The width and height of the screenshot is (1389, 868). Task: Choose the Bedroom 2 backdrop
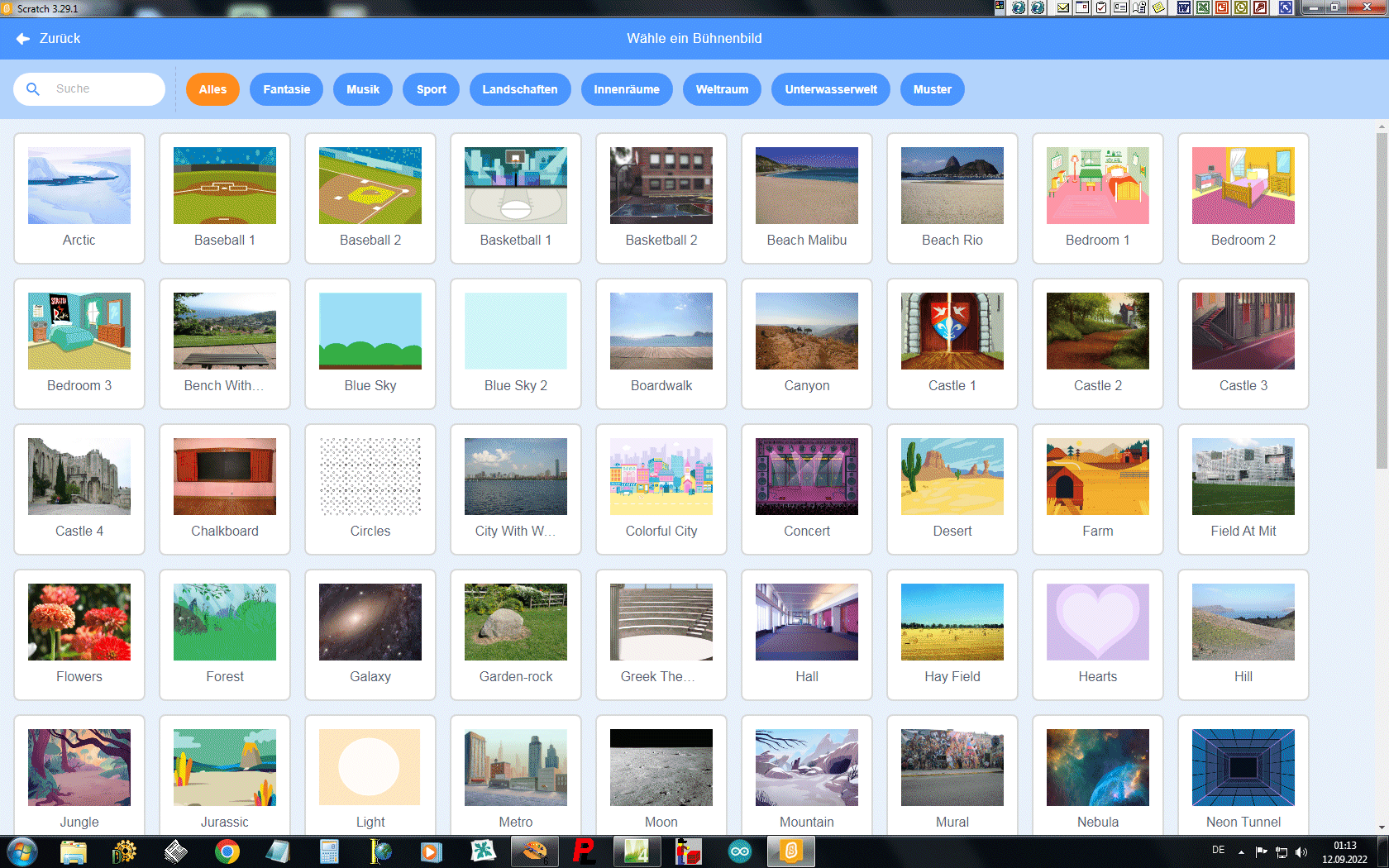click(x=1243, y=198)
